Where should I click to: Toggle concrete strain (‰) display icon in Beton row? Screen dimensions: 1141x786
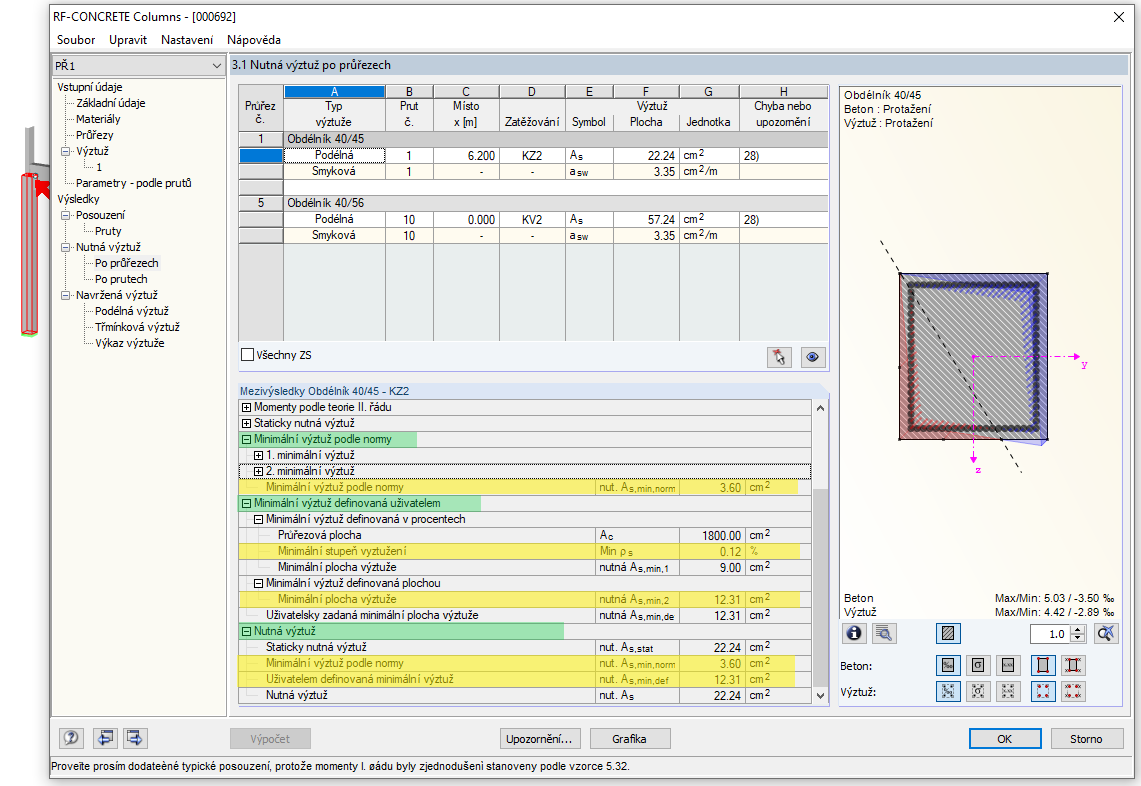[x=948, y=665]
